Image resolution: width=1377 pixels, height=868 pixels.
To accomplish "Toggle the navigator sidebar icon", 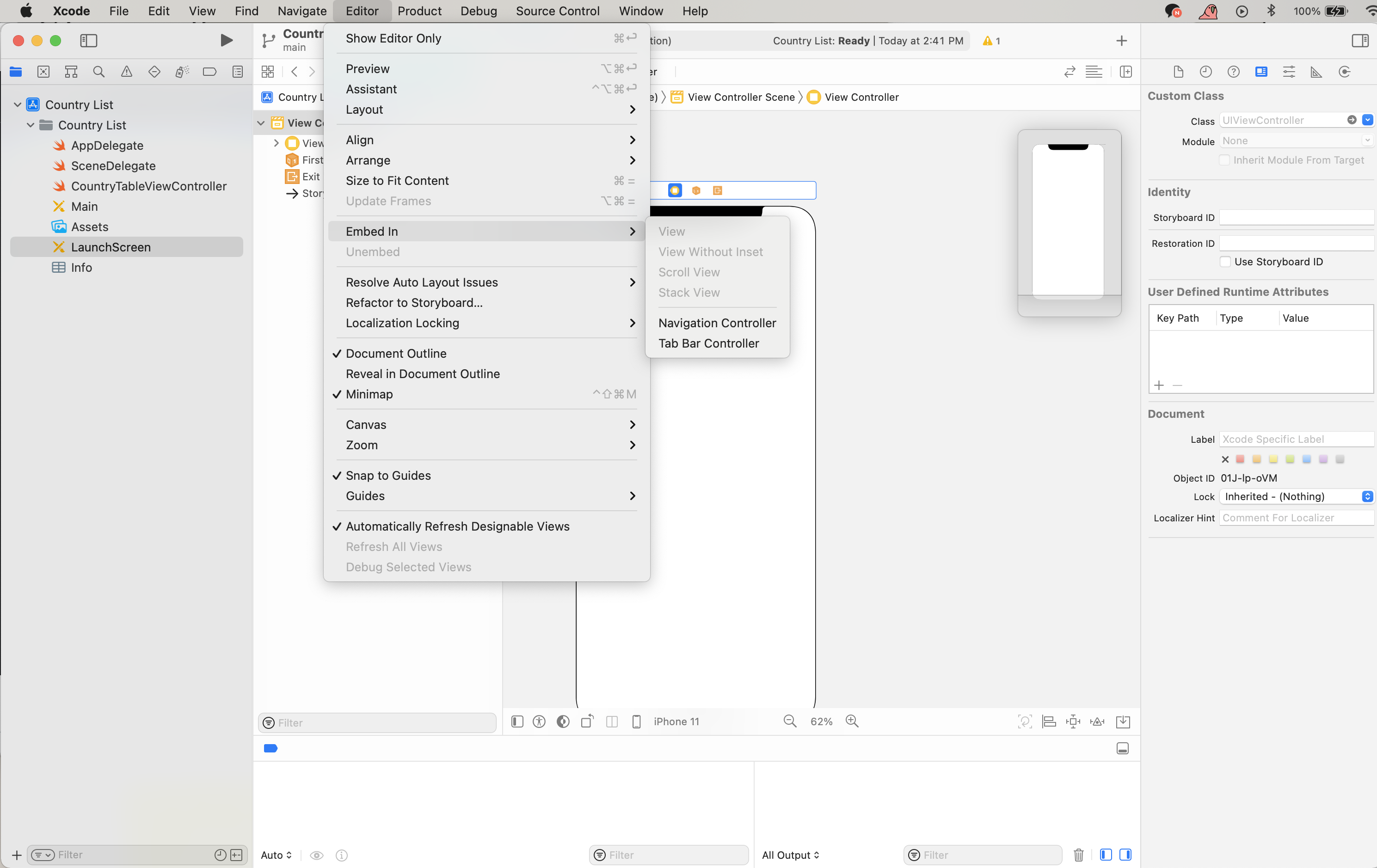I will coord(88,40).
